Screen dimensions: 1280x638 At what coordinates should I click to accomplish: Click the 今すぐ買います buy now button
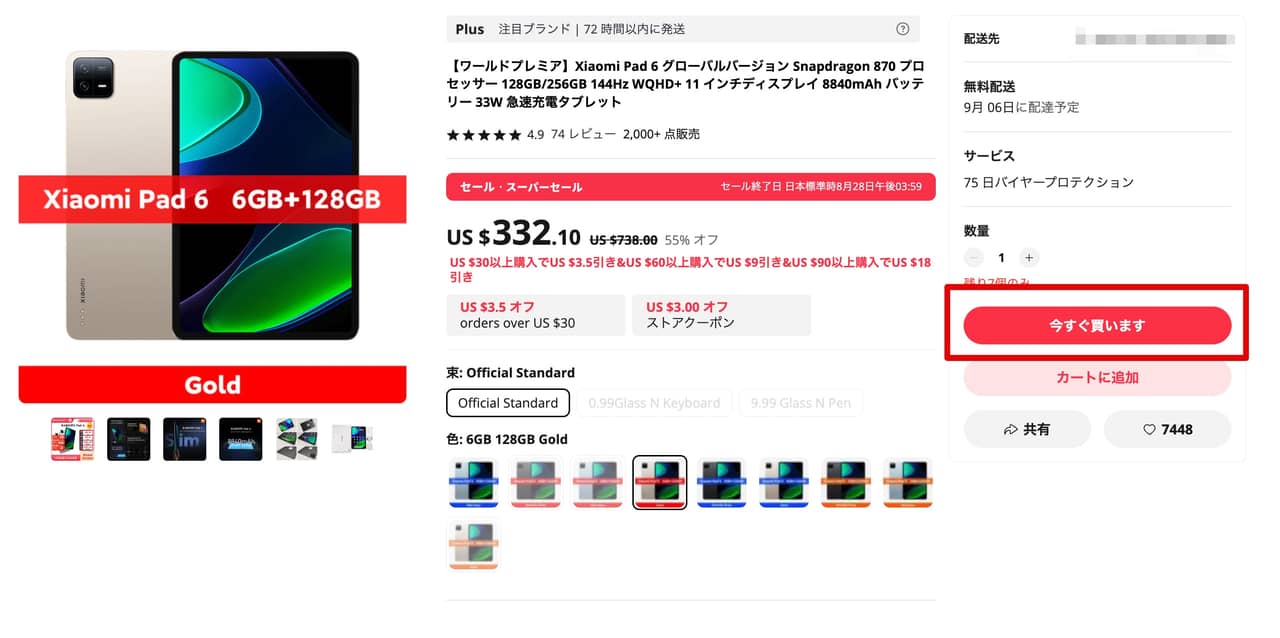coord(1097,326)
